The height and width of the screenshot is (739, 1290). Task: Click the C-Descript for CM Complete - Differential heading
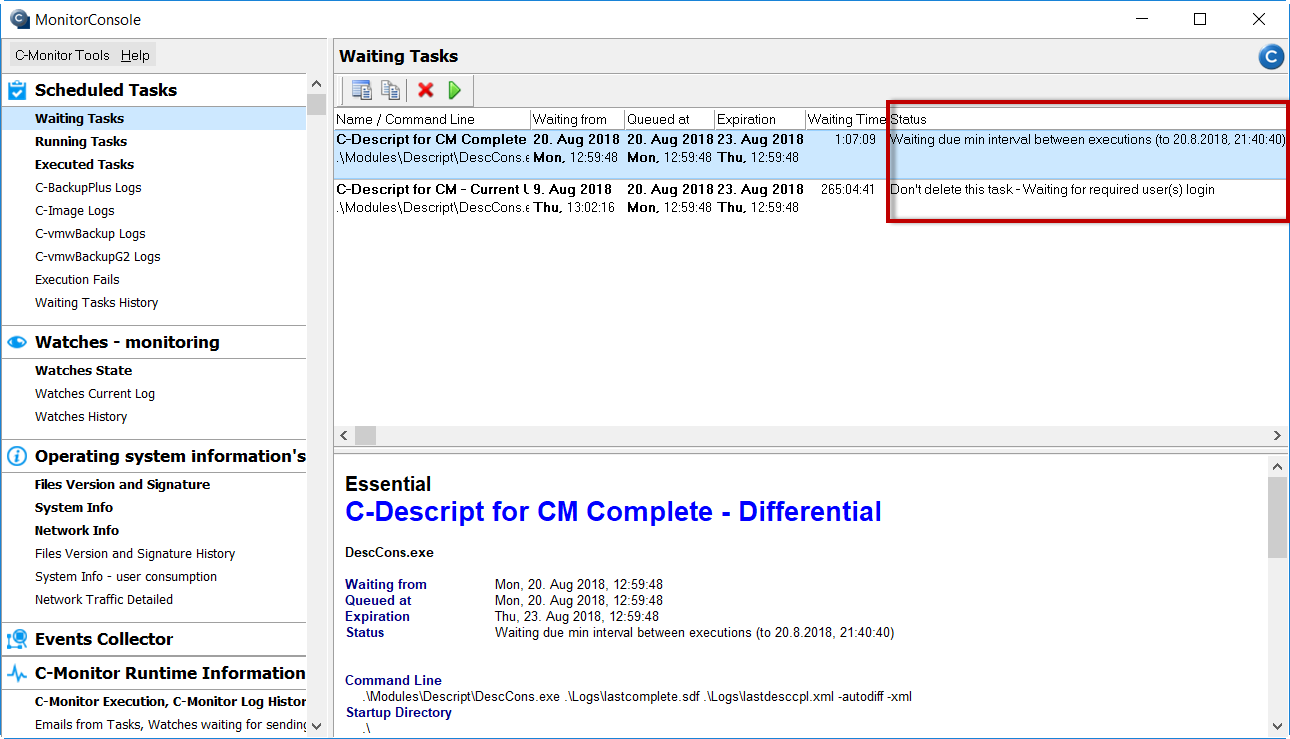[x=613, y=512]
